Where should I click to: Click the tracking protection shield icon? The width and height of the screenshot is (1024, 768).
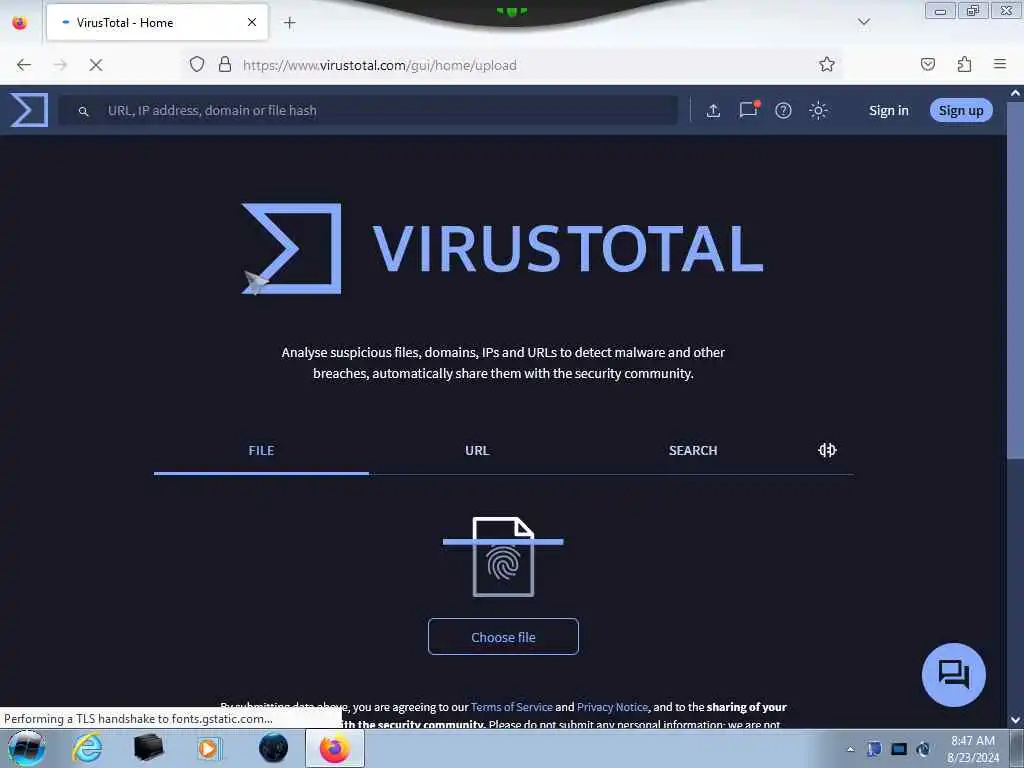tap(197, 65)
